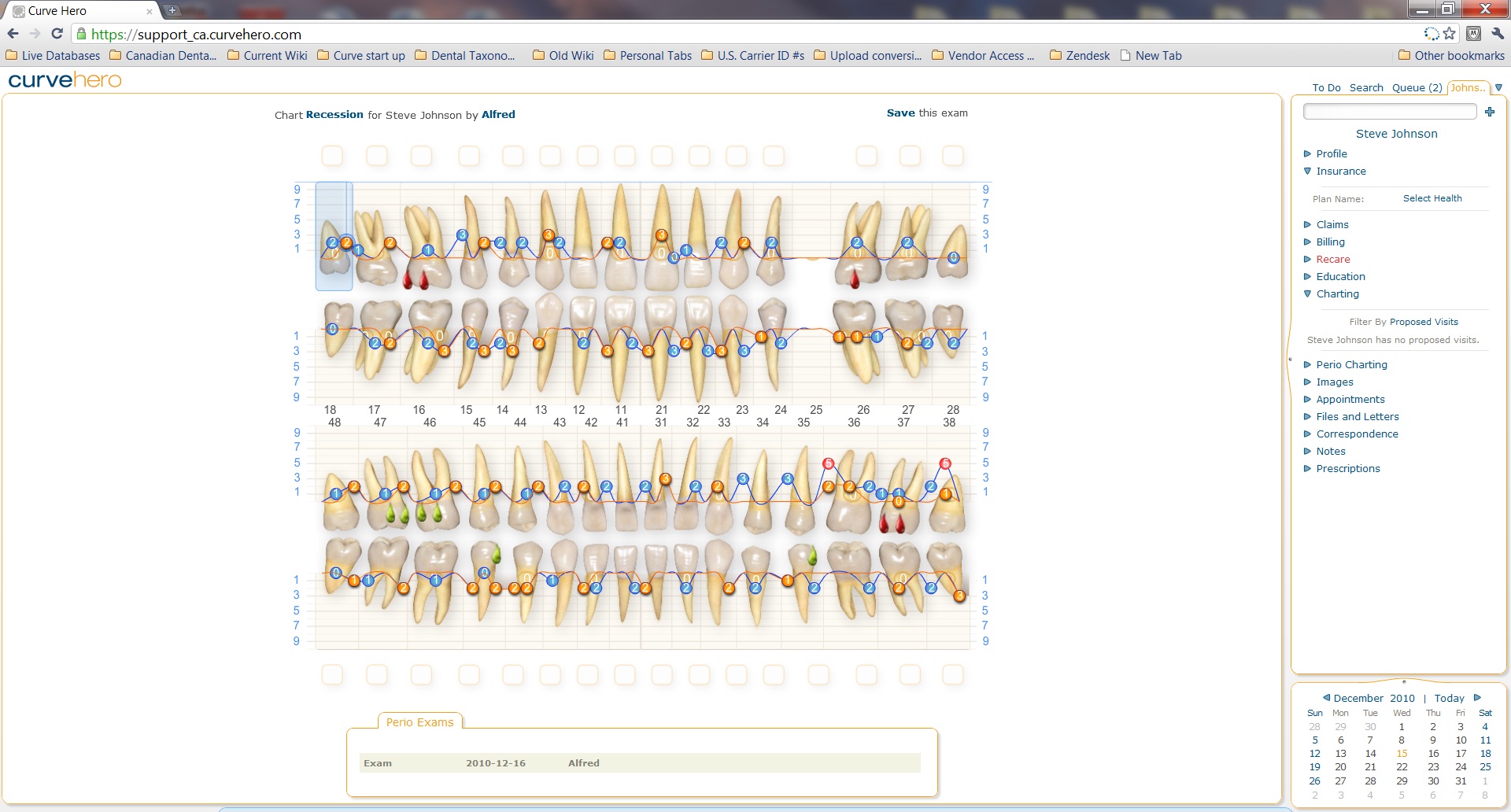Click the extension icon beside the bookmark star

tap(1473, 34)
